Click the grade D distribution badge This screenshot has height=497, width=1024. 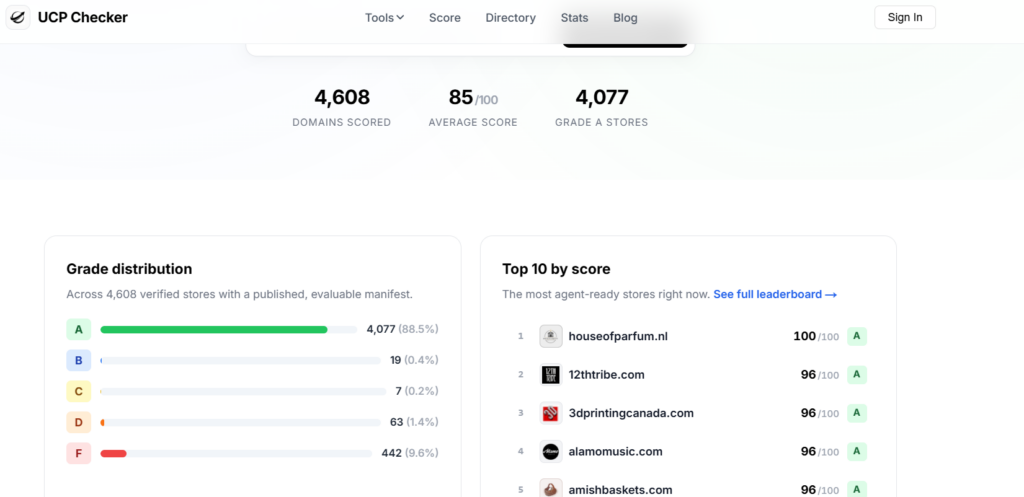pyautogui.click(x=78, y=423)
